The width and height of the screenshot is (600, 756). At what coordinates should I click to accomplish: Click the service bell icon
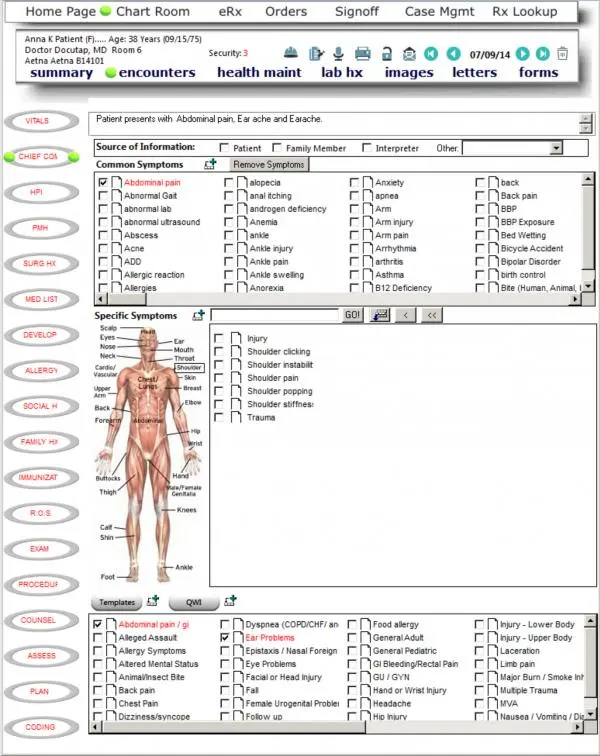pos(290,53)
